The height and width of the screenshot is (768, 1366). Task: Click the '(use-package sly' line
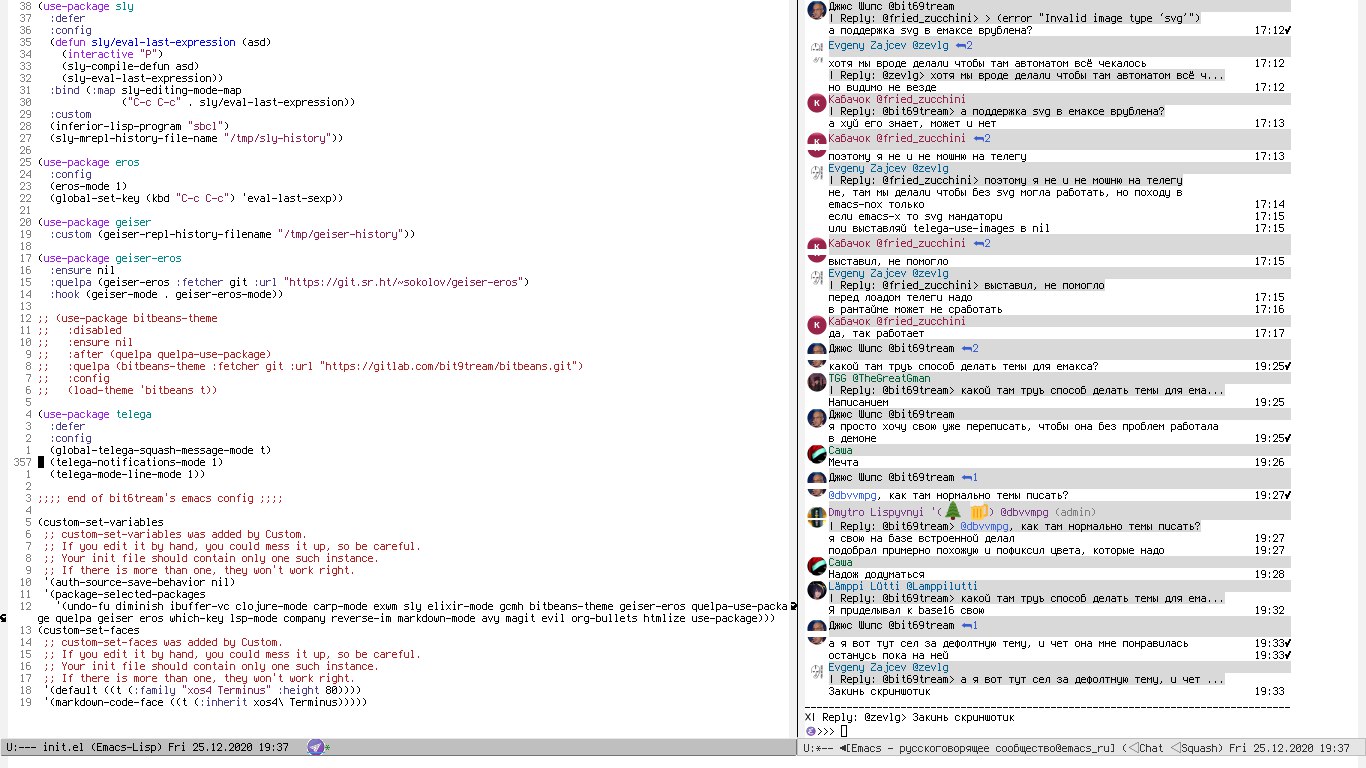pyautogui.click(x=86, y=6)
